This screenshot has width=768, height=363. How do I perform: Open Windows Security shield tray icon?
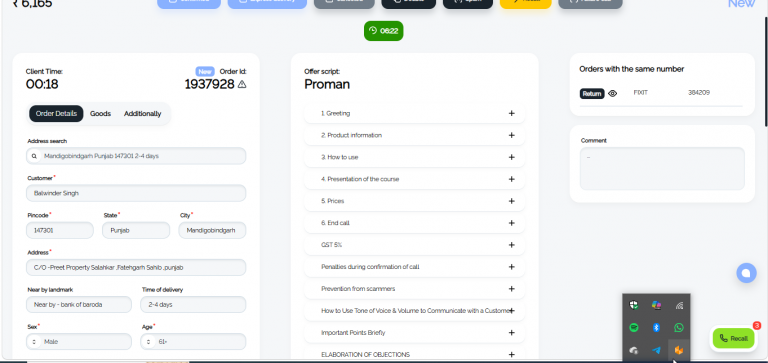coord(634,306)
